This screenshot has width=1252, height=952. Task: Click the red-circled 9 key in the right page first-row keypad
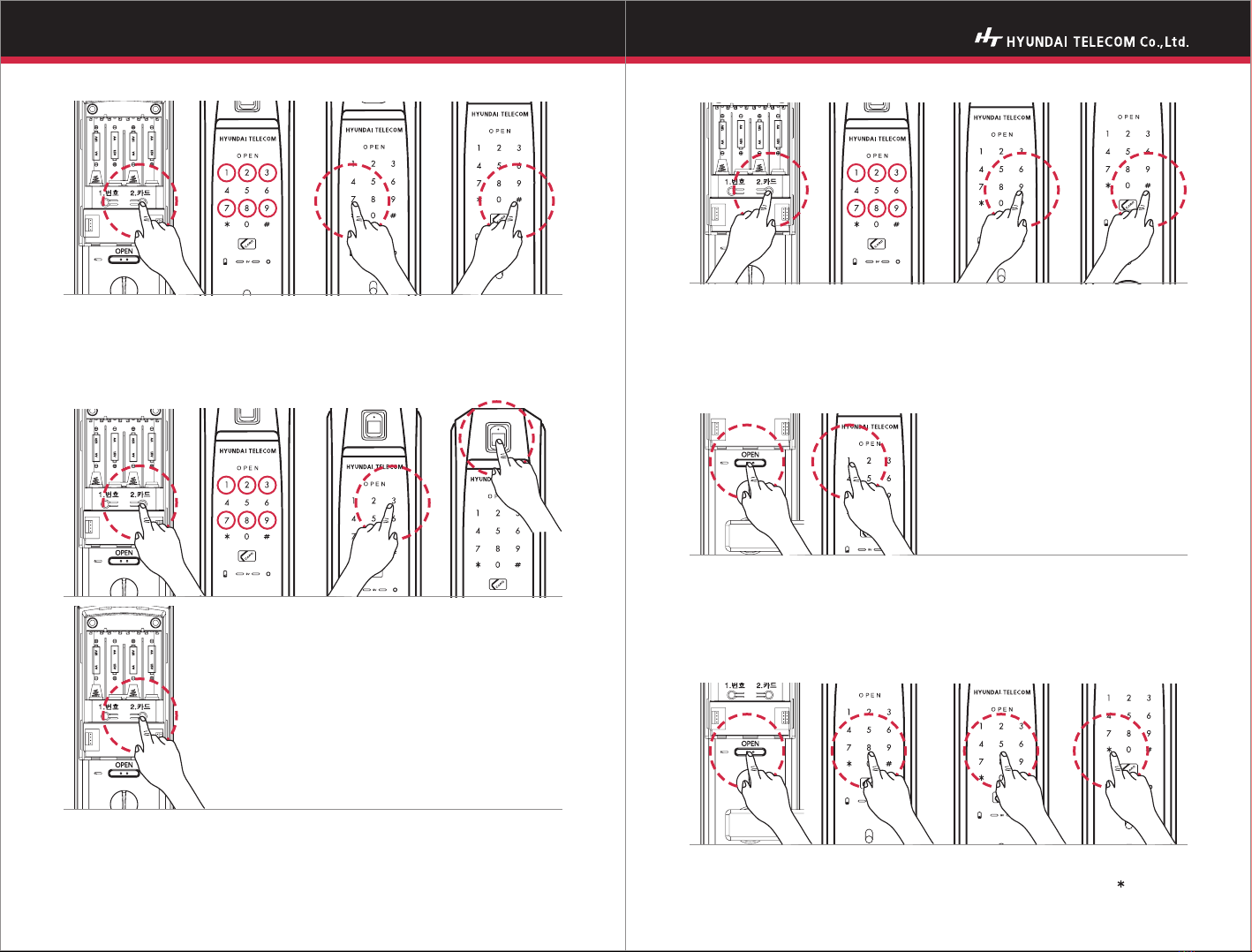[x=896, y=208]
